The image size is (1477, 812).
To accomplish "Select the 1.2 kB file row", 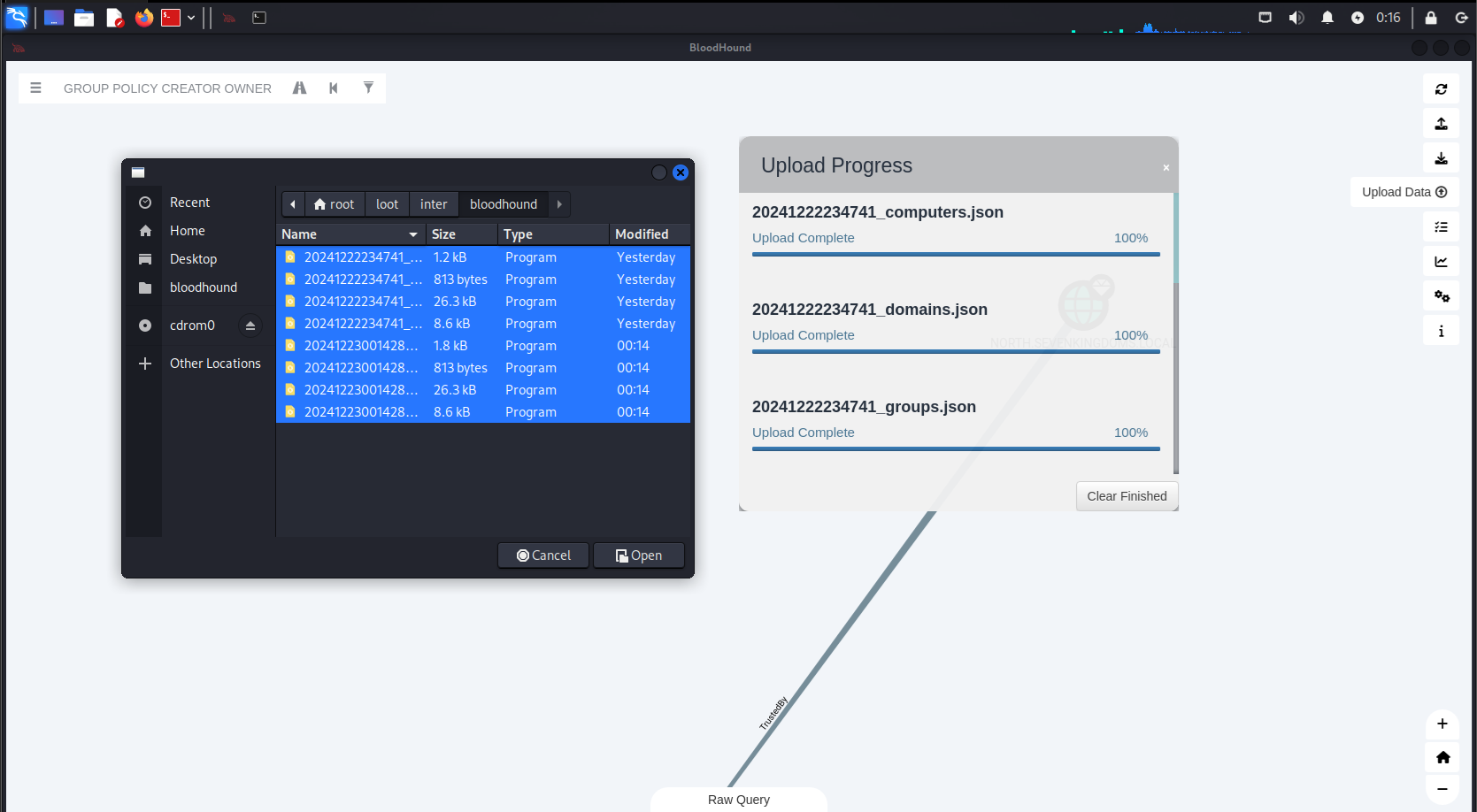I will [483, 257].
